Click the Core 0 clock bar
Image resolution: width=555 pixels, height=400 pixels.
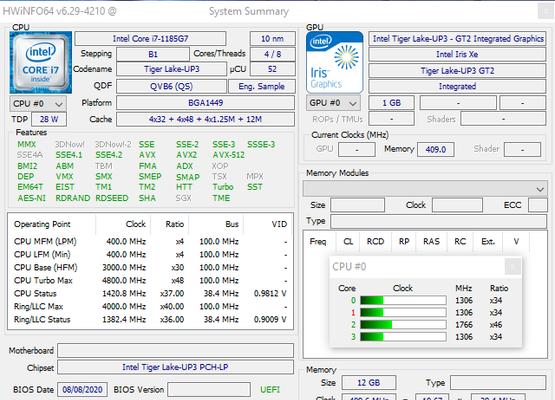403,301
